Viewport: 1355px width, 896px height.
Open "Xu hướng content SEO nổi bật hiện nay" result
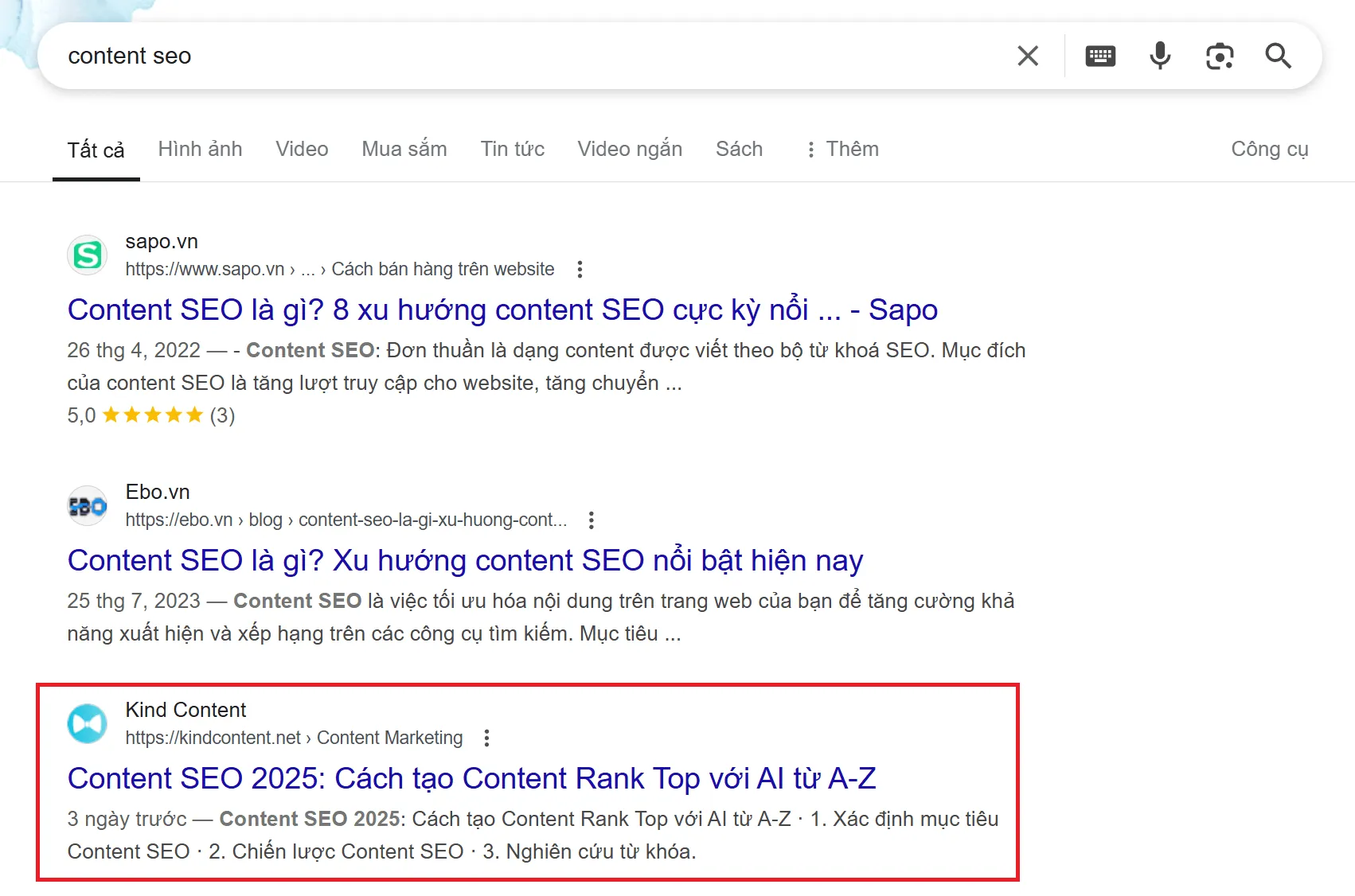click(x=465, y=560)
